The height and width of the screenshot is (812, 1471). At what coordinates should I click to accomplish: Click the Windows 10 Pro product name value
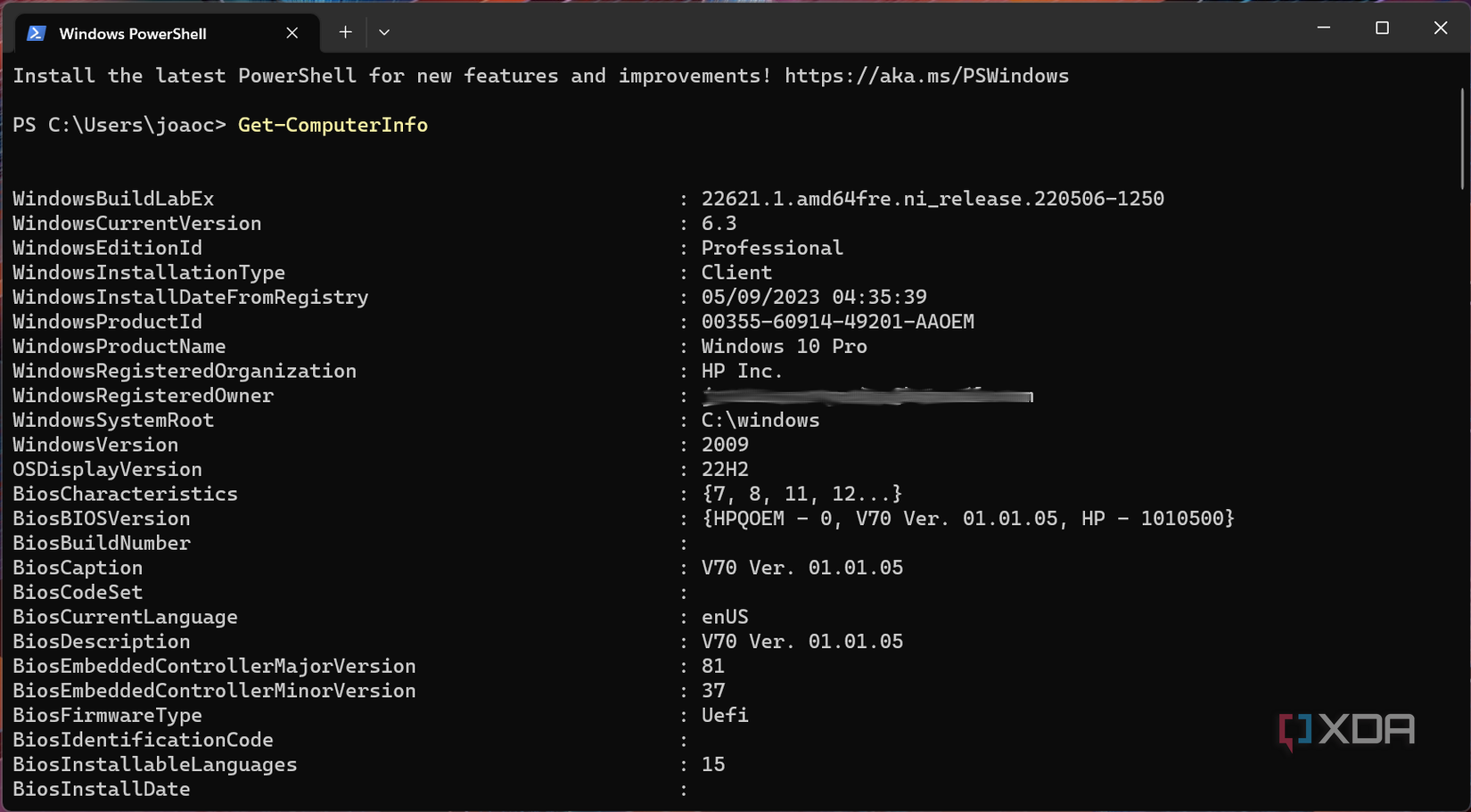click(x=784, y=346)
